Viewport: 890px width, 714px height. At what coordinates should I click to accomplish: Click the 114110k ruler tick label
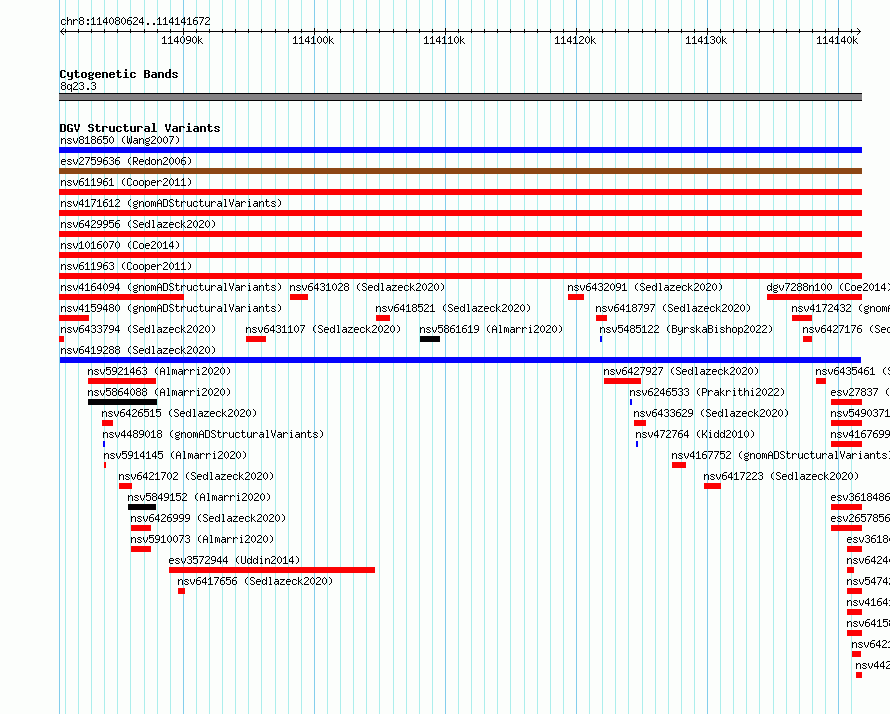tap(444, 40)
